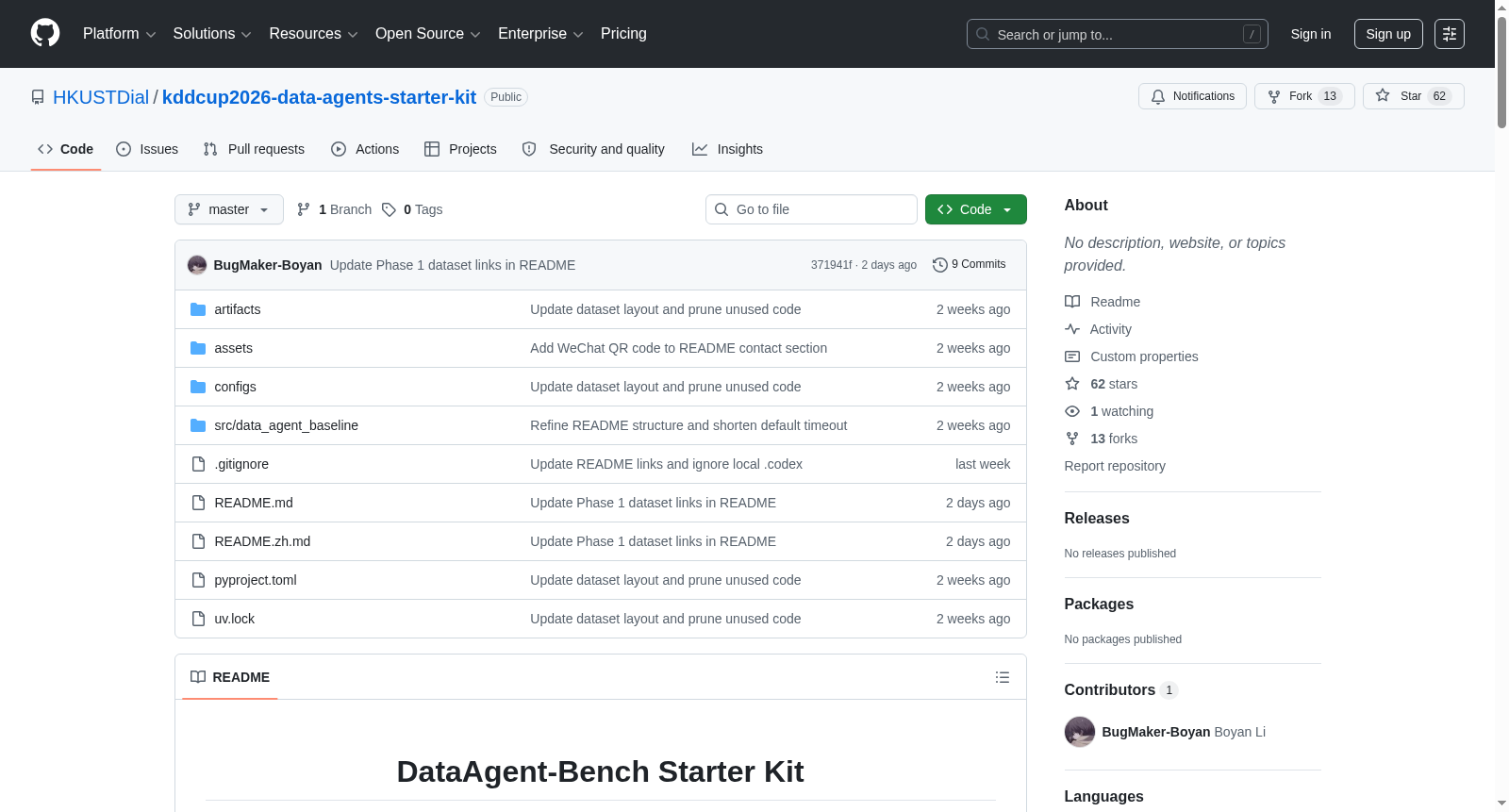Expand the Platform menu

[x=120, y=34]
